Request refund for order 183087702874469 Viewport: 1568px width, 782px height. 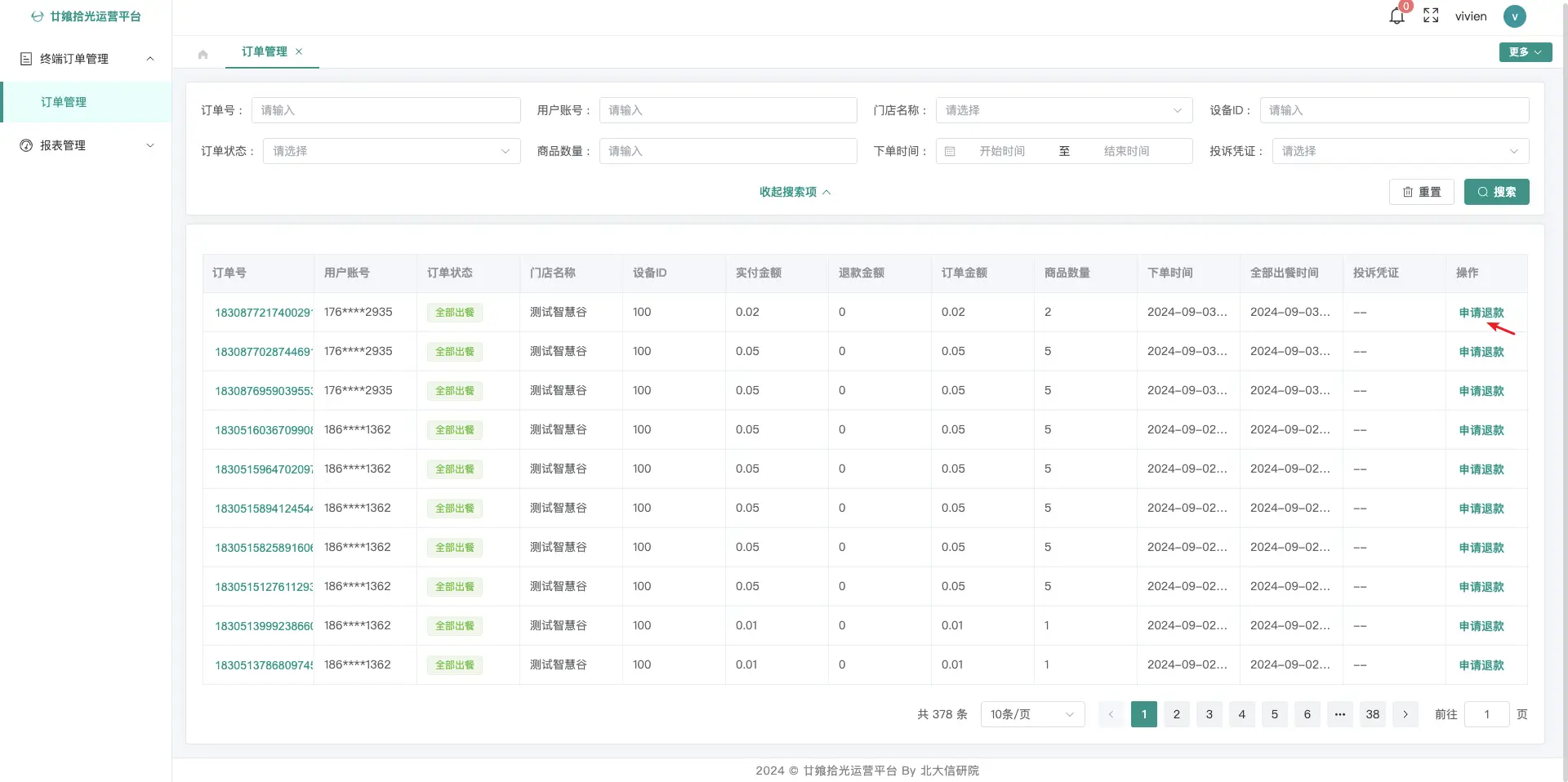pyautogui.click(x=1481, y=352)
